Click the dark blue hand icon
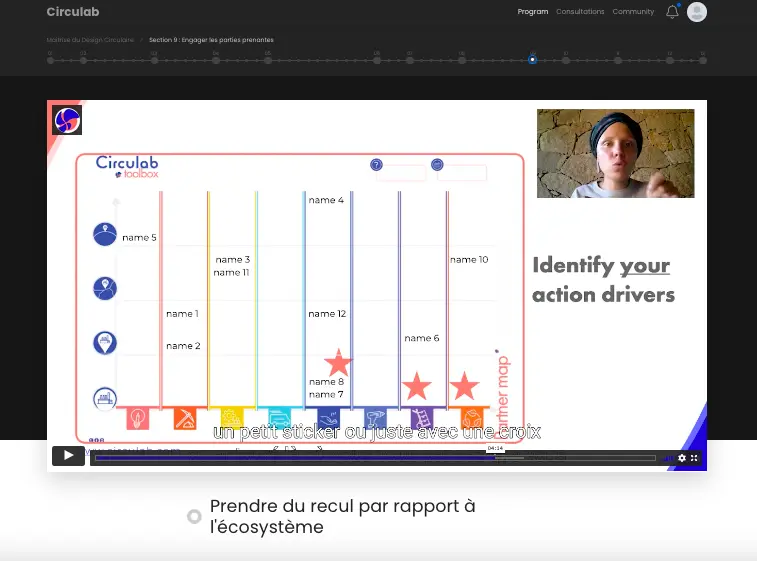Screen dimensions: 757x561 click(328, 418)
